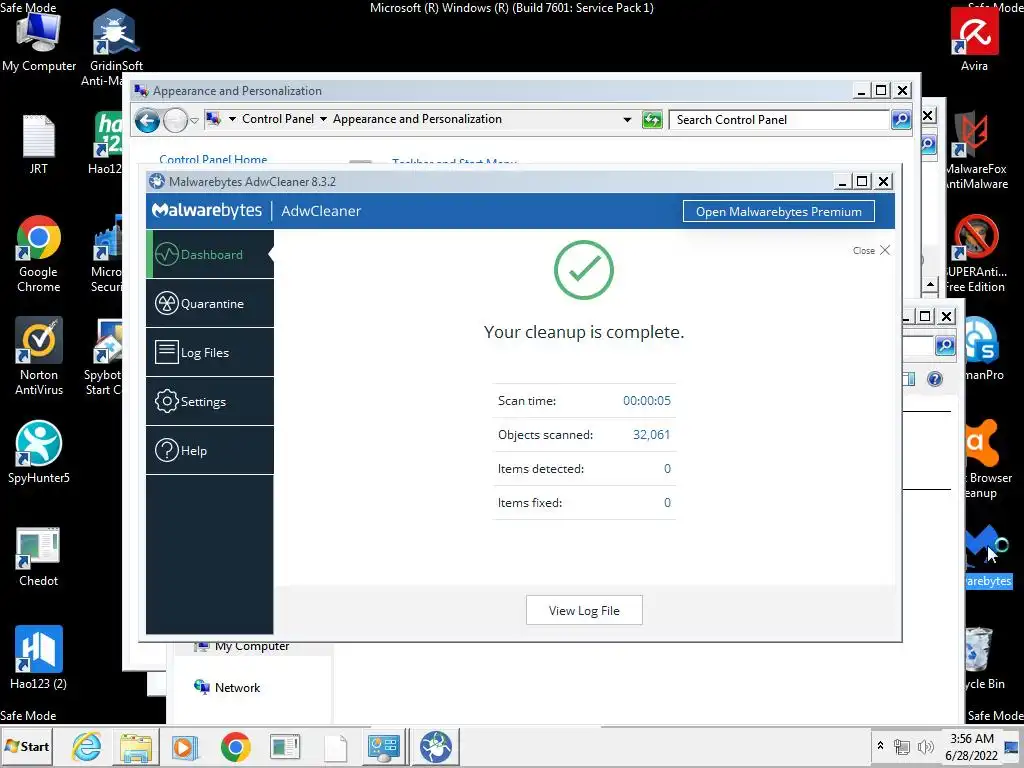Image resolution: width=1024 pixels, height=768 pixels.
Task: Click the search magnifier in Control Panel
Action: pos(901,120)
